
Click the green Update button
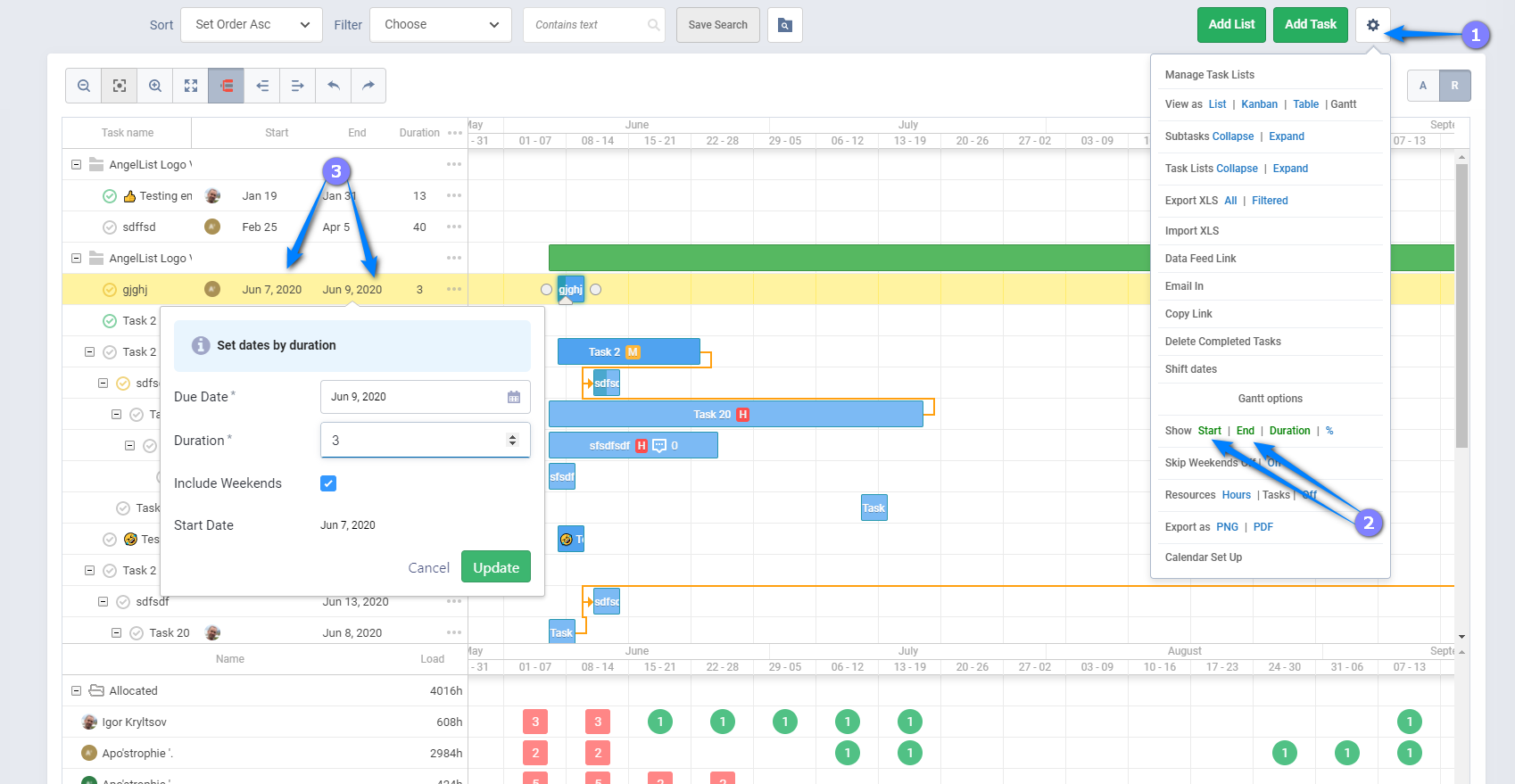pyautogui.click(x=495, y=567)
